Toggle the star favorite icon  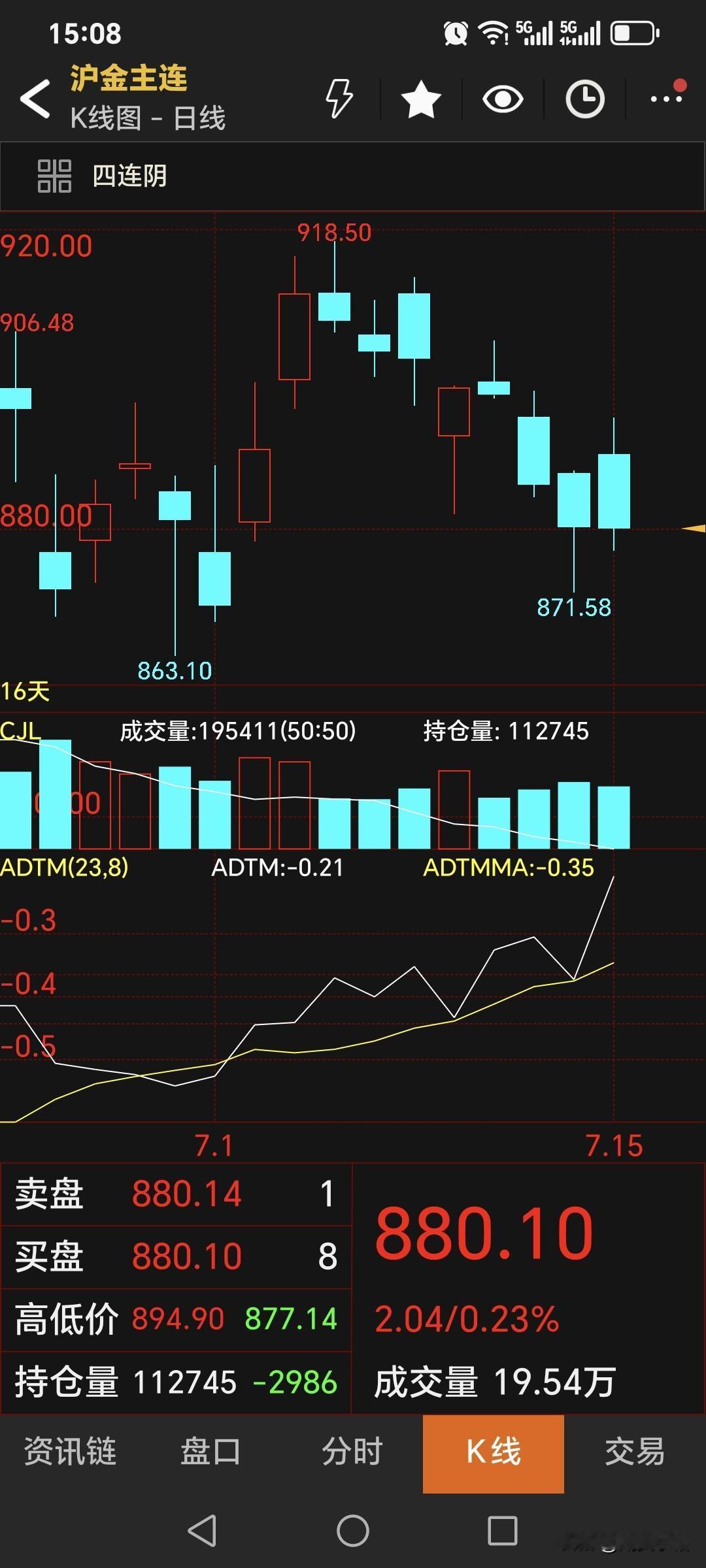421,99
